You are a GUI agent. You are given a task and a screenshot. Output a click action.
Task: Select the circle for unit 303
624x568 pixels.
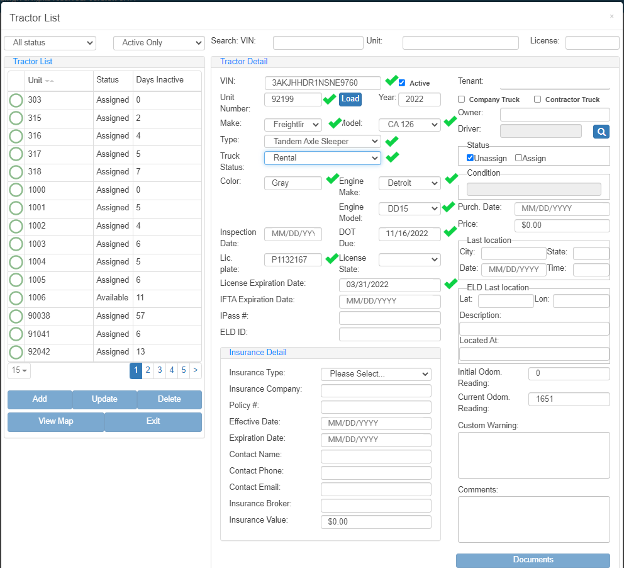click(16, 100)
